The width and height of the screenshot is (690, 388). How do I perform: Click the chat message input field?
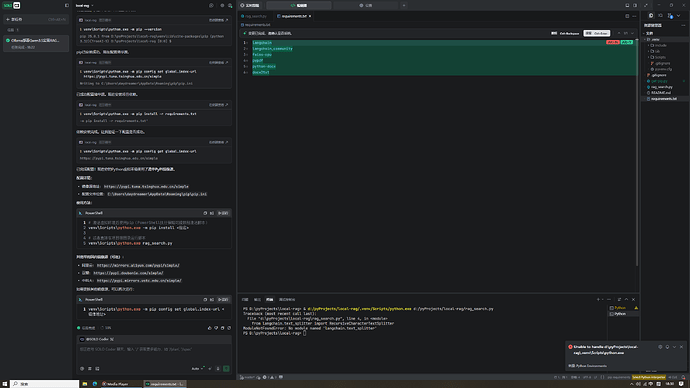click(154, 350)
